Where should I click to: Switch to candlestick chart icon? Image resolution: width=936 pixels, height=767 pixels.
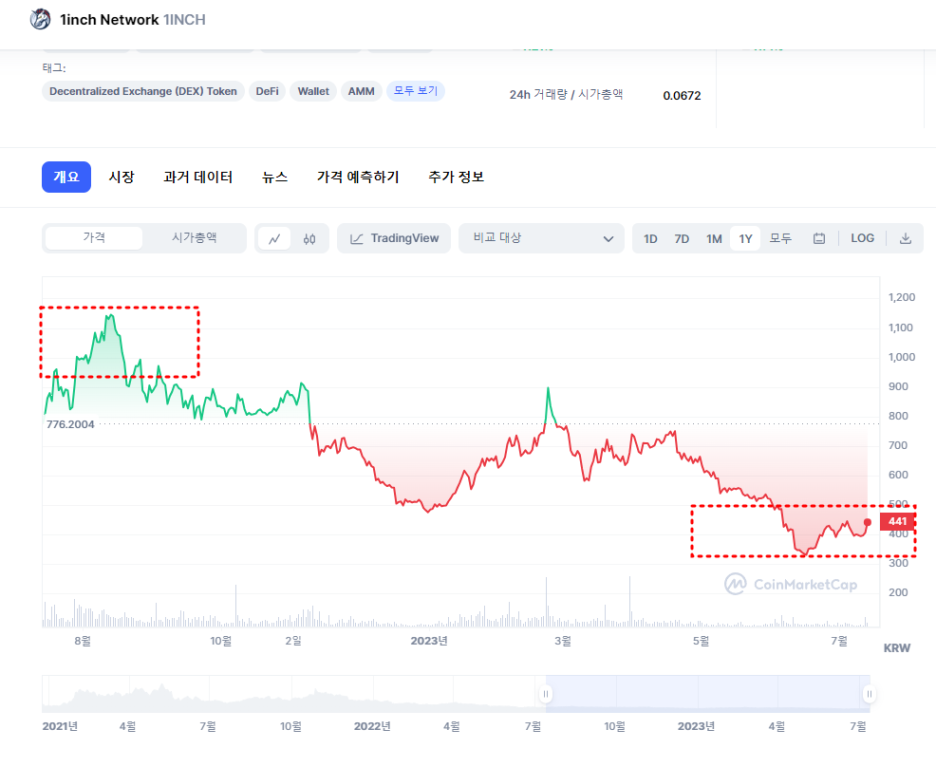(x=309, y=239)
